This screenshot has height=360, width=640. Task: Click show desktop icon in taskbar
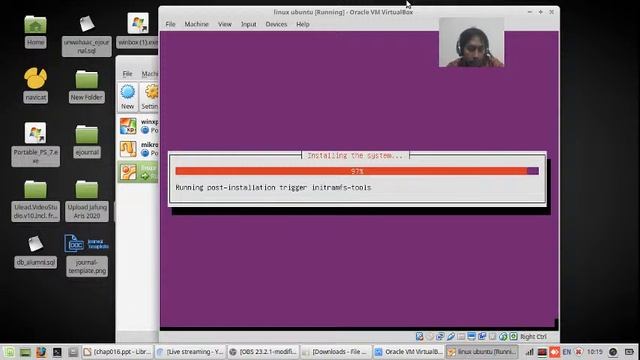pos(25,352)
